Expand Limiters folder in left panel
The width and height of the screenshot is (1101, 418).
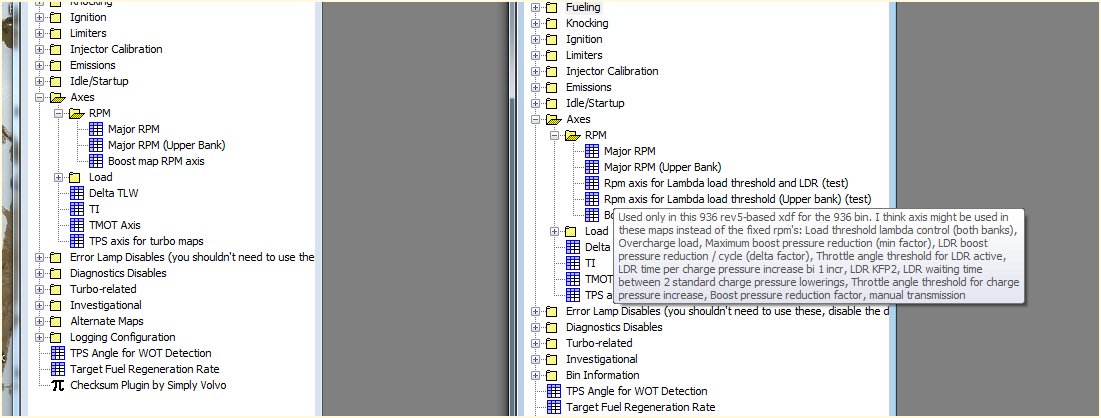point(39,34)
